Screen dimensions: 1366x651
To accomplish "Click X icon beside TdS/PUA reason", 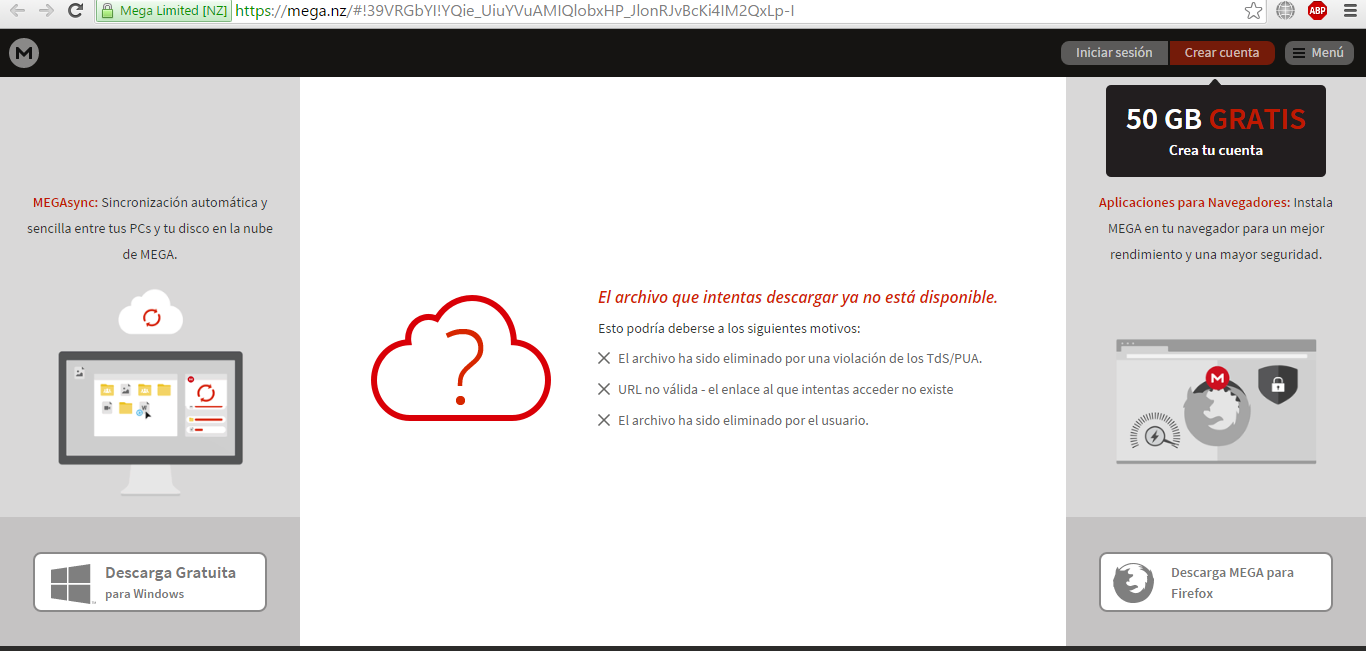I will pos(604,358).
